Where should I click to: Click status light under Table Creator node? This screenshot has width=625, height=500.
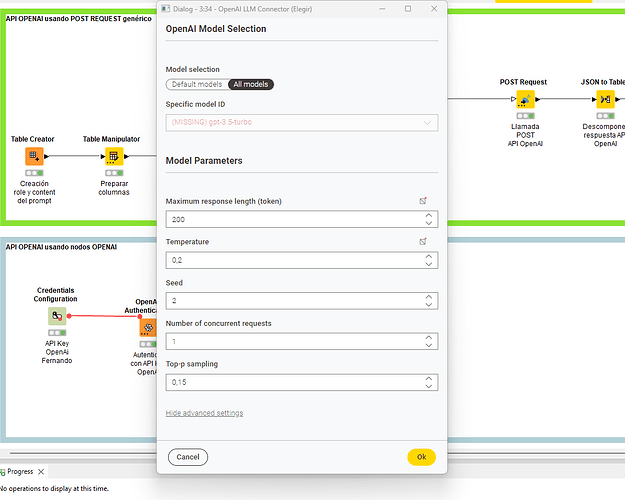(34, 173)
